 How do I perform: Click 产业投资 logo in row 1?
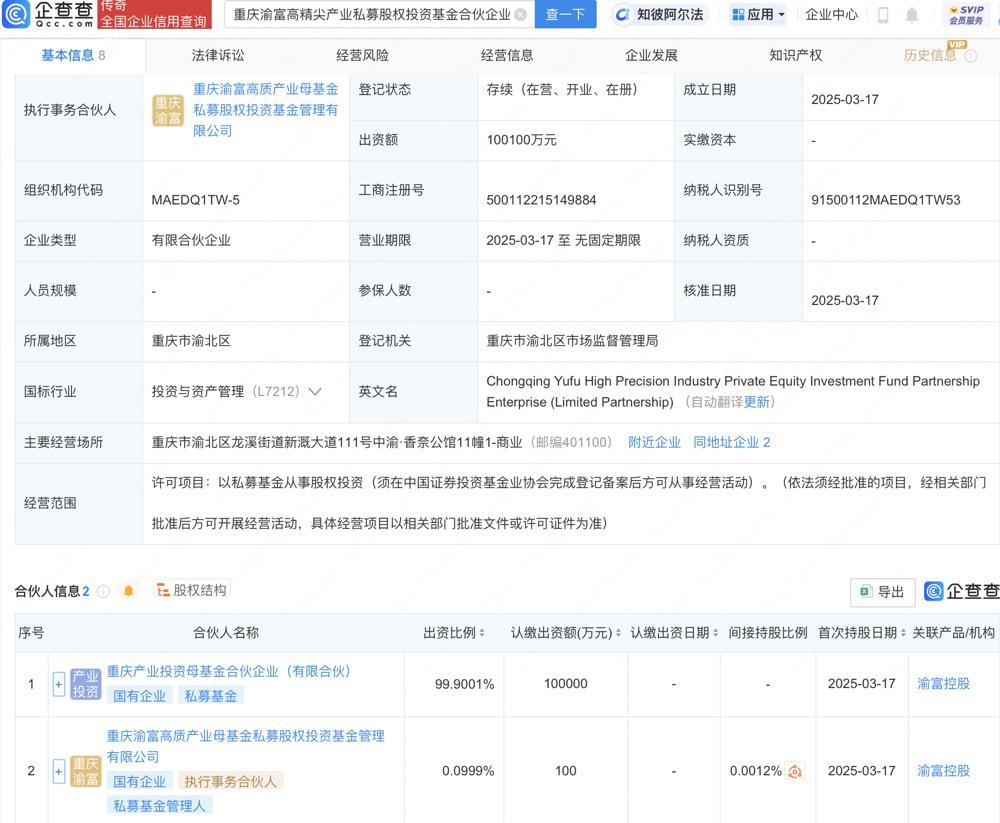(85, 684)
